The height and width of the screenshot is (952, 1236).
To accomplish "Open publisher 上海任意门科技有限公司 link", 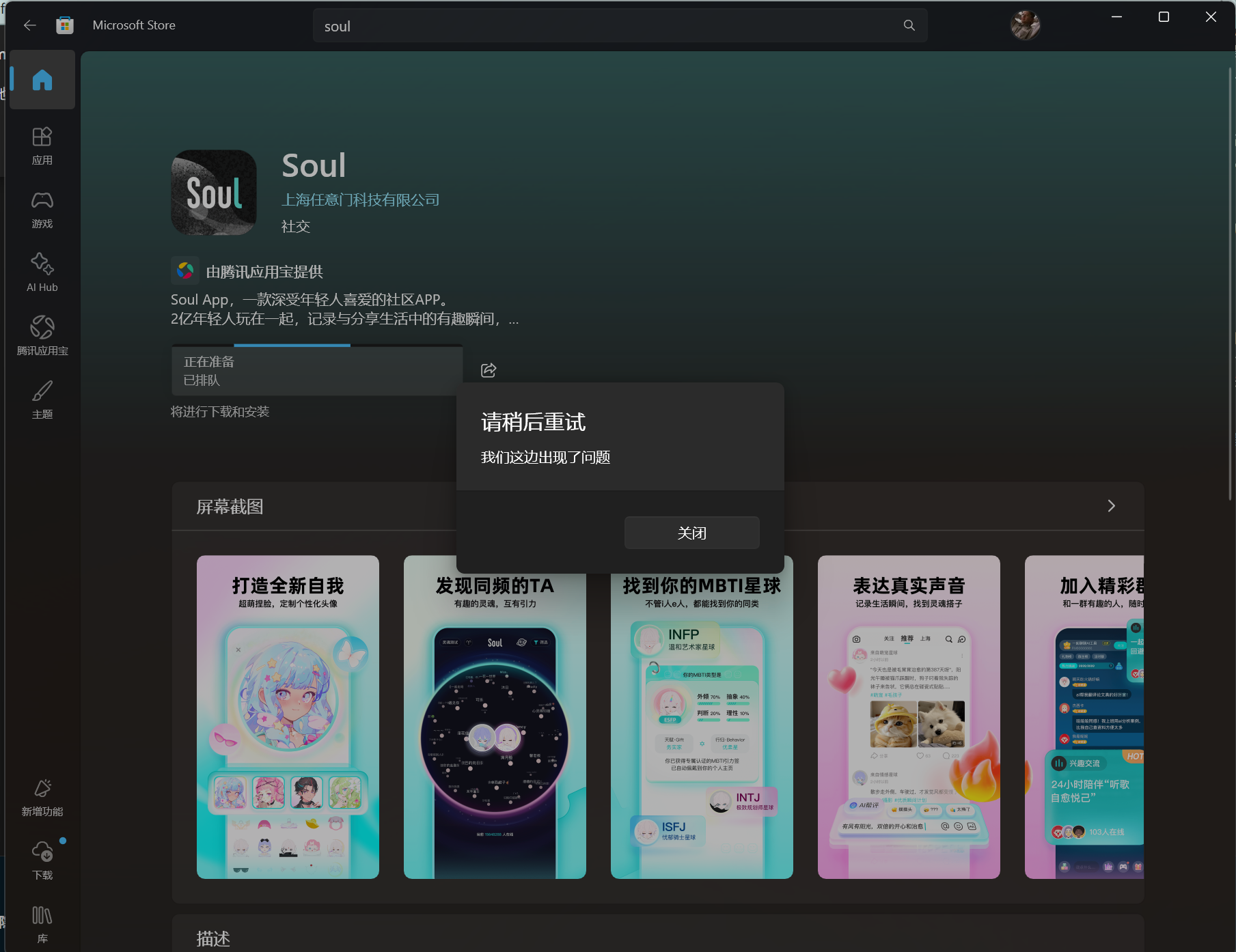I will (361, 199).
